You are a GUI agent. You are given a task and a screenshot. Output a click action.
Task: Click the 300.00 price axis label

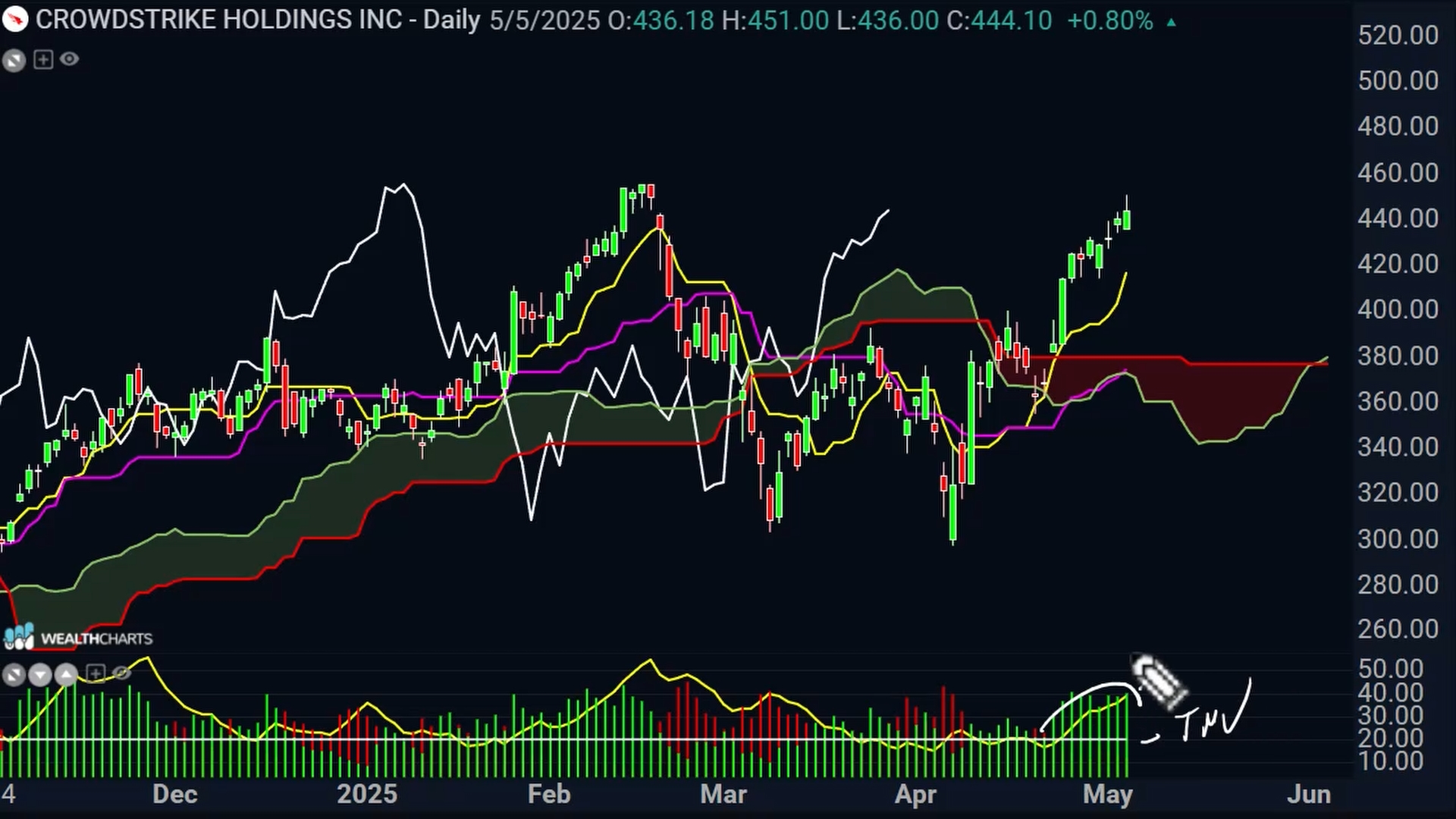[1398, 539]
